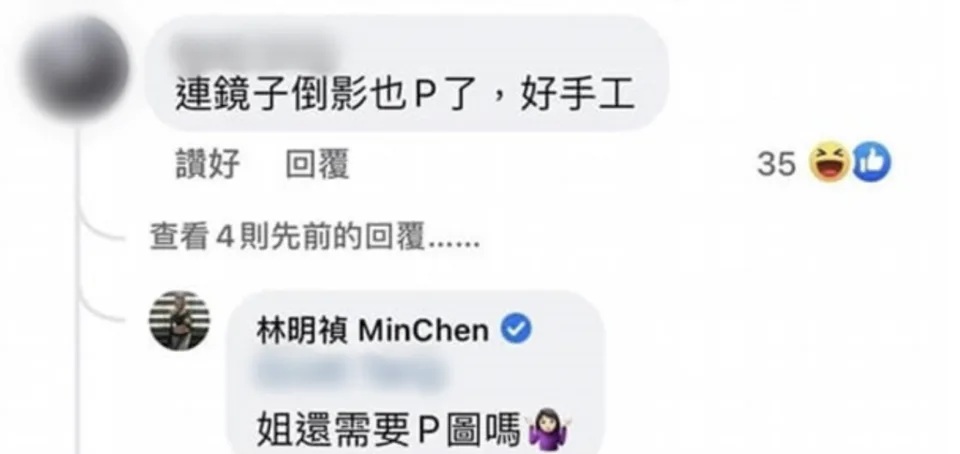Click the blue verified badge beside MinChen
The image size is (960, 454).
tap(516, 330)
